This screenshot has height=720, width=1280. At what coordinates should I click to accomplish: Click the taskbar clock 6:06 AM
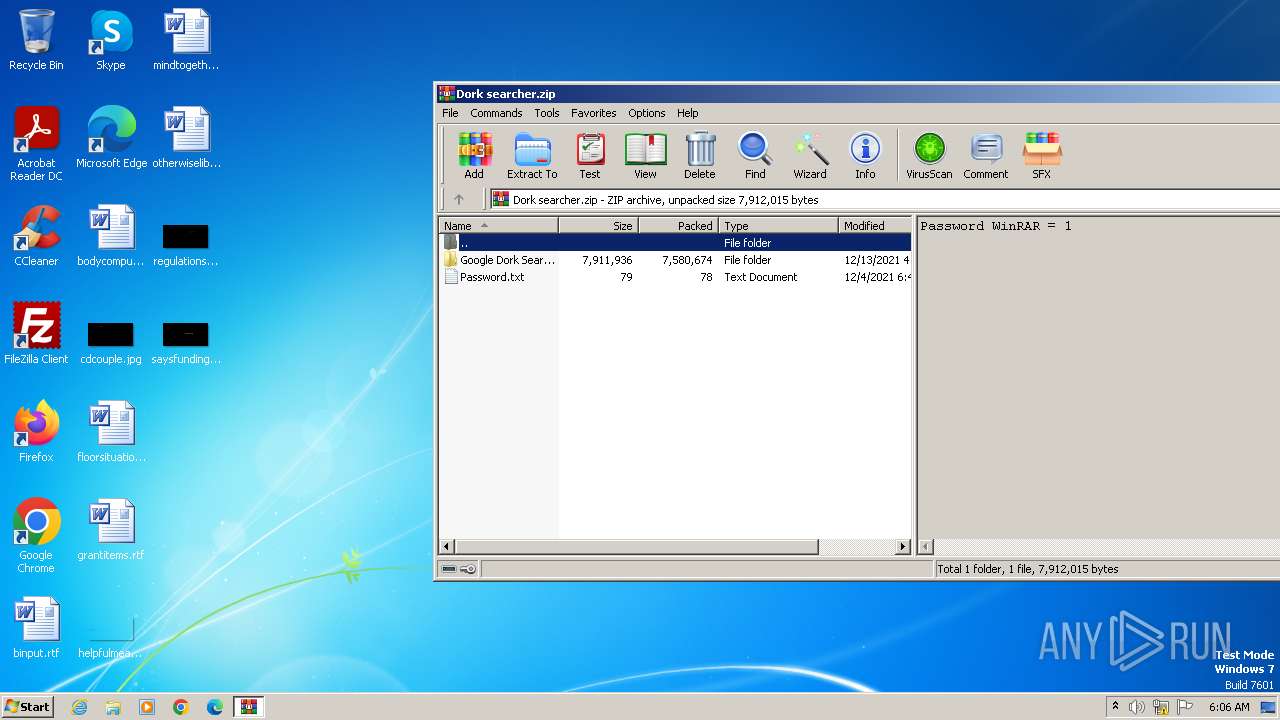pyautogui.click(x=1229, y=707)
